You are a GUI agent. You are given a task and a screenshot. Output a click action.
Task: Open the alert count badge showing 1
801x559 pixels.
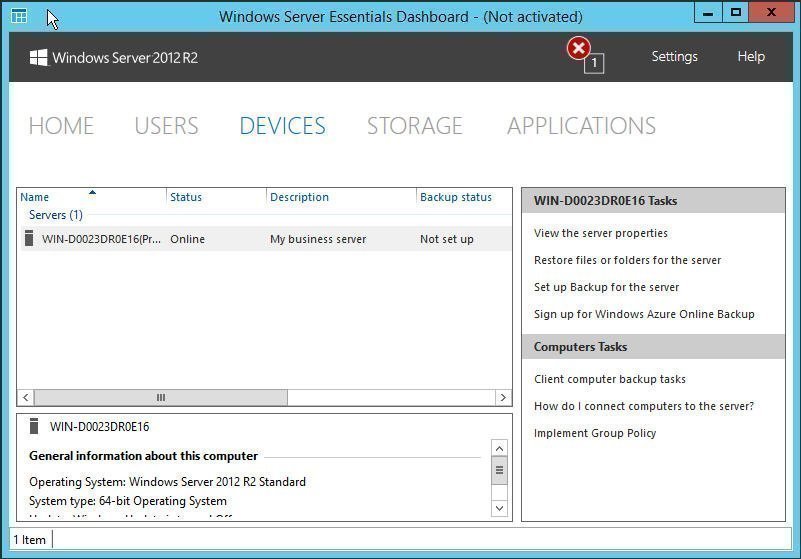[x=594, y=63]
